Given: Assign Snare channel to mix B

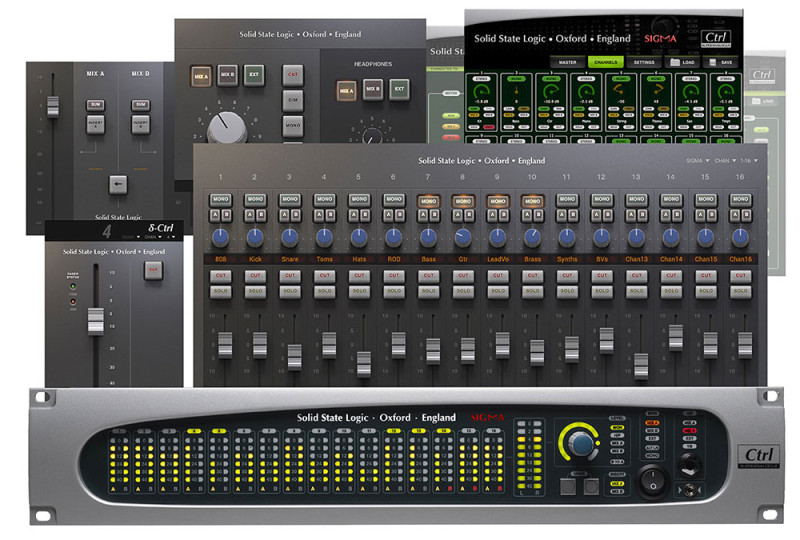Looking at the screenshot, I should [295, 215].
